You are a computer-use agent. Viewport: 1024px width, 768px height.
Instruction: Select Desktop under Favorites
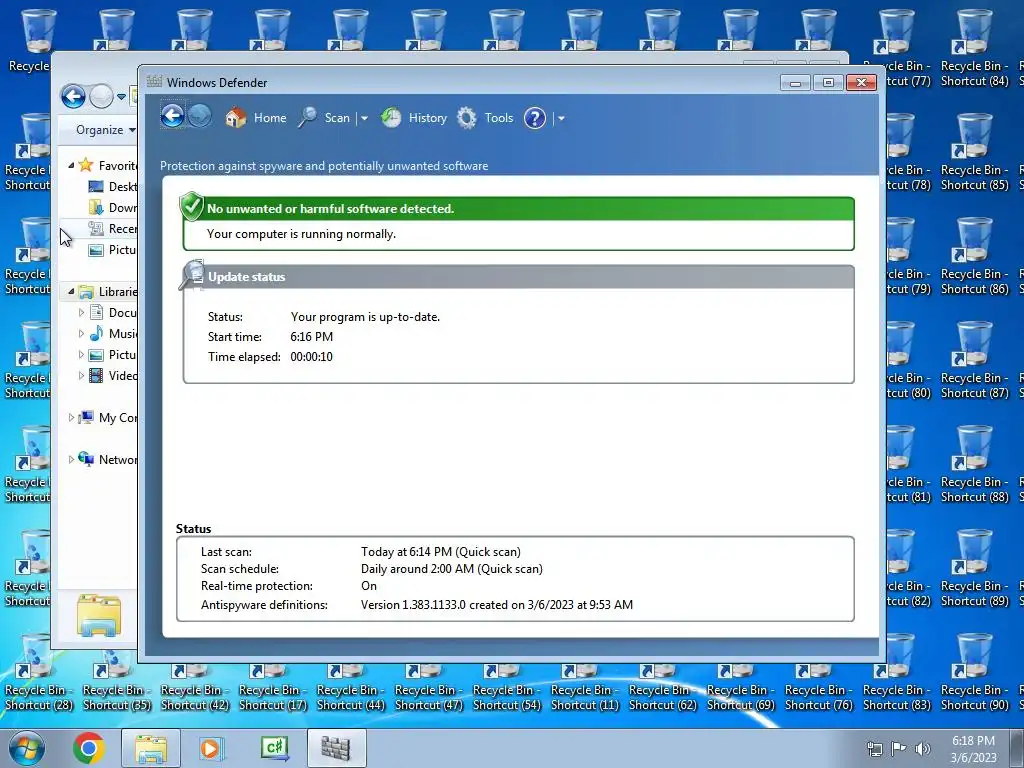click(112, 187)
